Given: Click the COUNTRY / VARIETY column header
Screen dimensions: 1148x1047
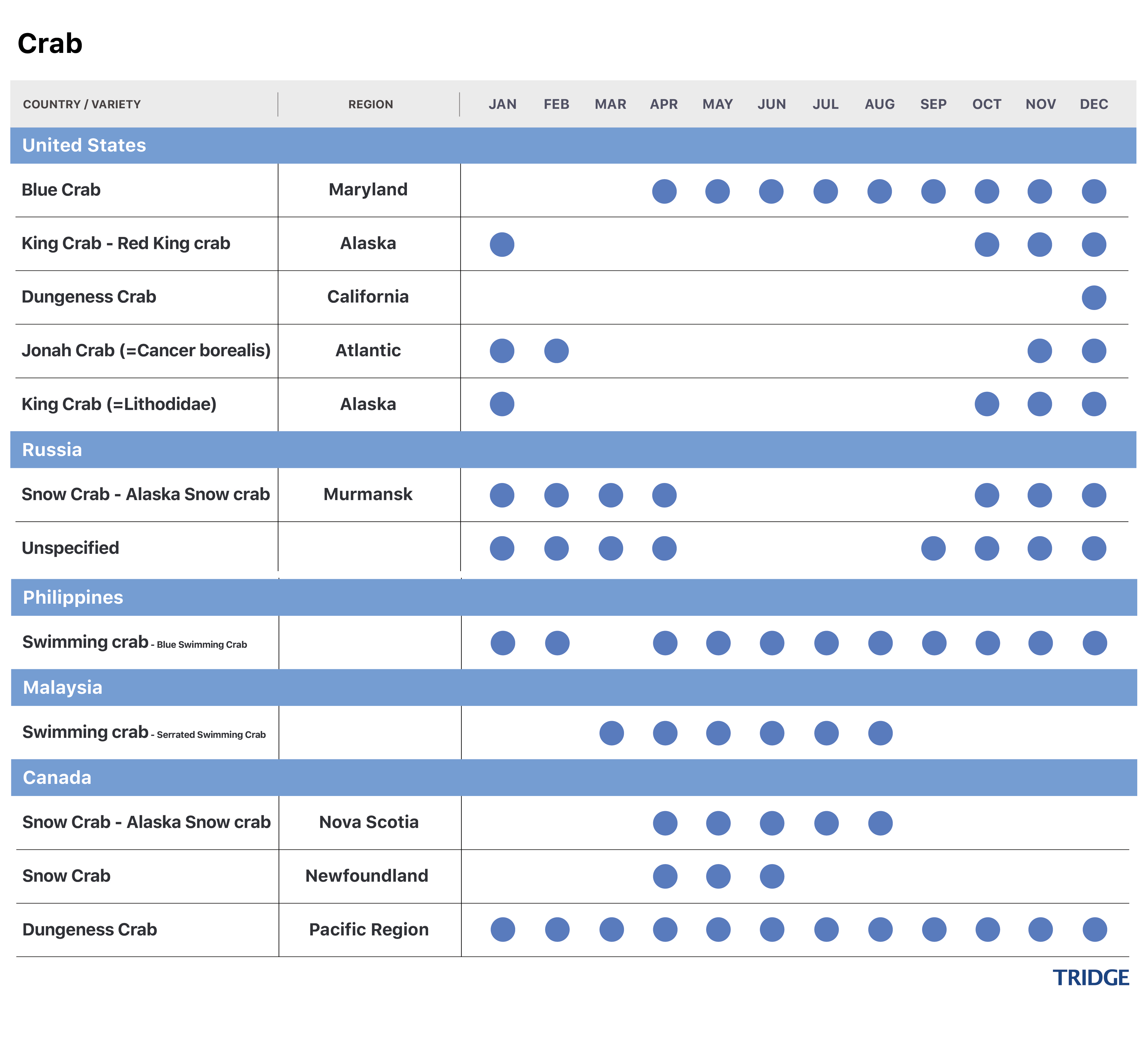Looking at the screenshot, I should pyautogui.click(x=82, y=104).
